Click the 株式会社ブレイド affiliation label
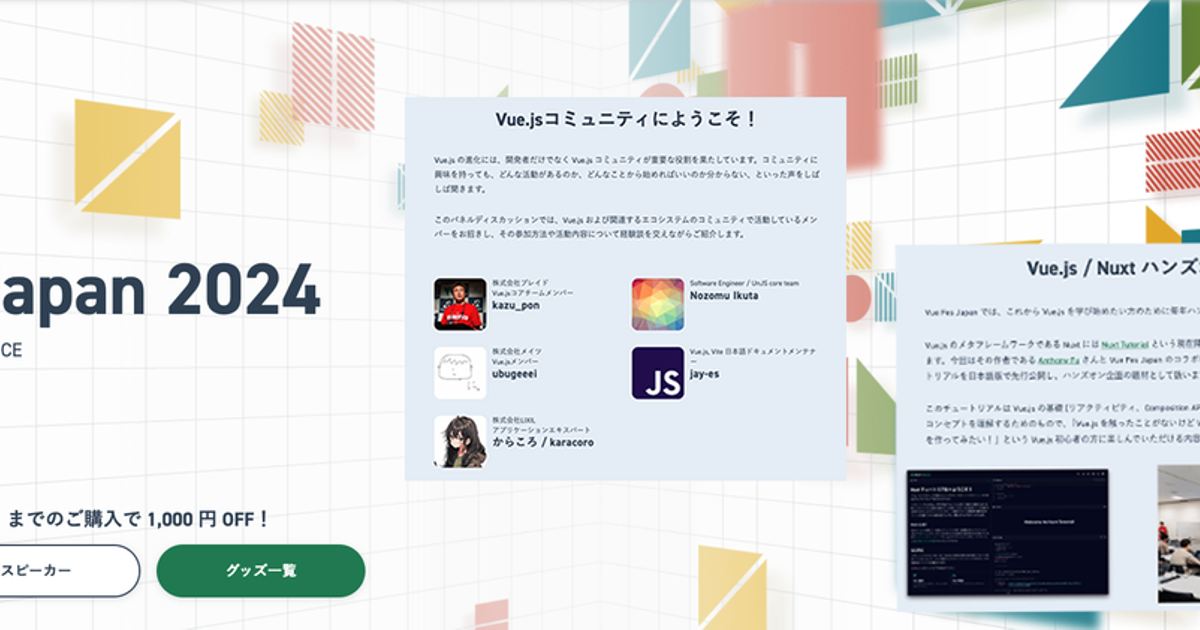This screenshot has width=1200, height=630. (520, 283)
